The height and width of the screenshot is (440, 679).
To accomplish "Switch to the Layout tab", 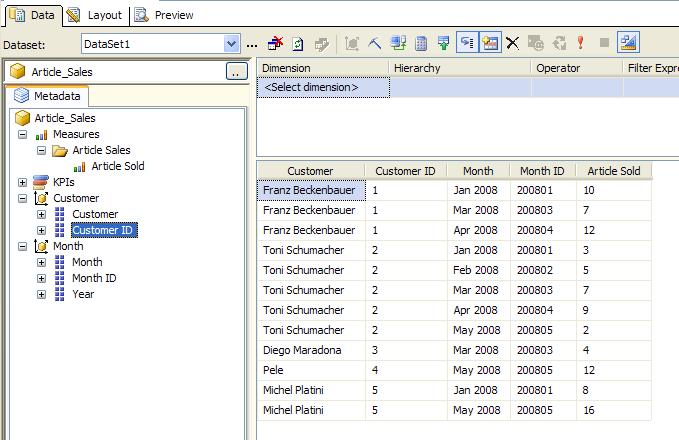I will (96, 15).
